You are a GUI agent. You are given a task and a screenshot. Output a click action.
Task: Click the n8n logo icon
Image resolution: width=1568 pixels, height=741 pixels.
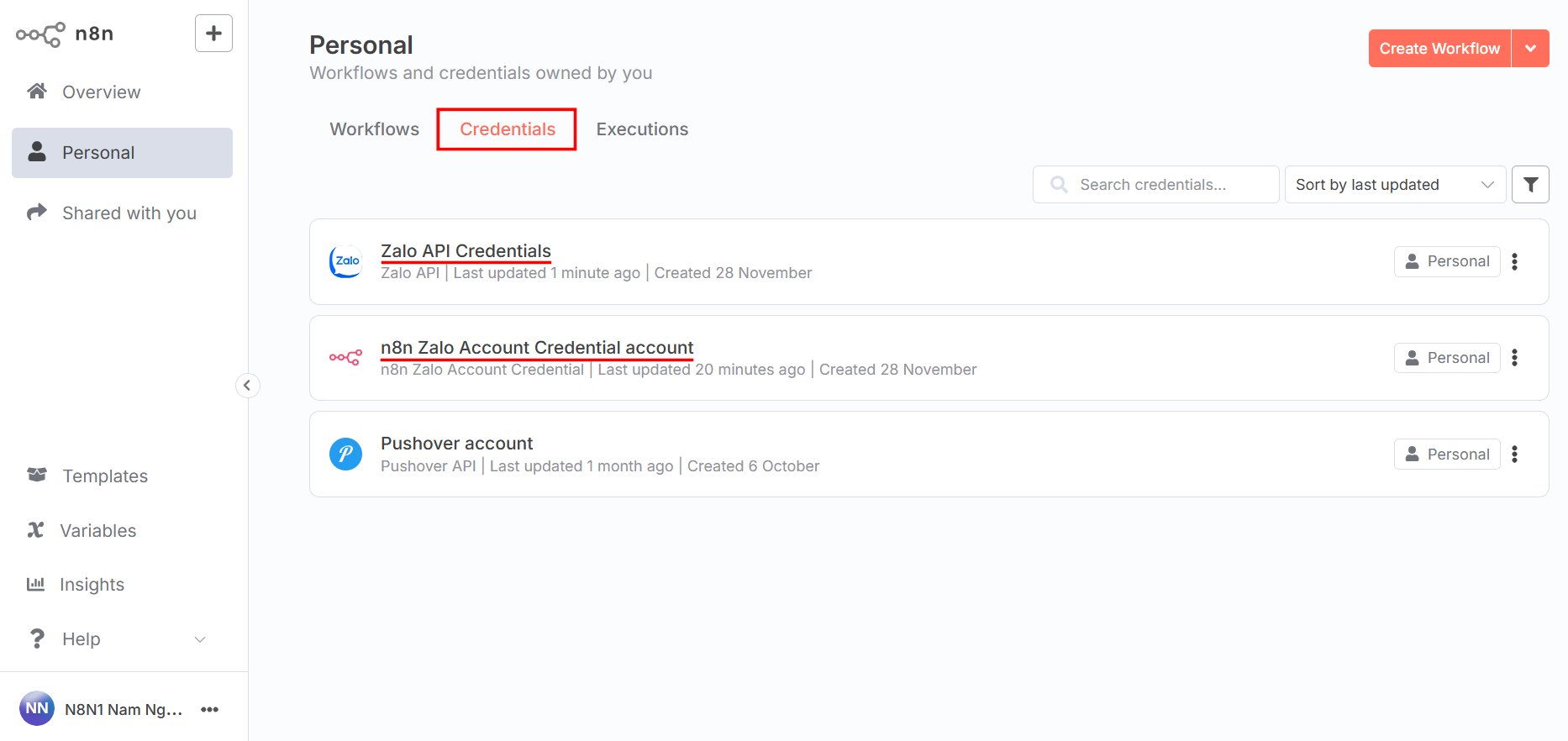pyautogui.click(x=40, y=34)
